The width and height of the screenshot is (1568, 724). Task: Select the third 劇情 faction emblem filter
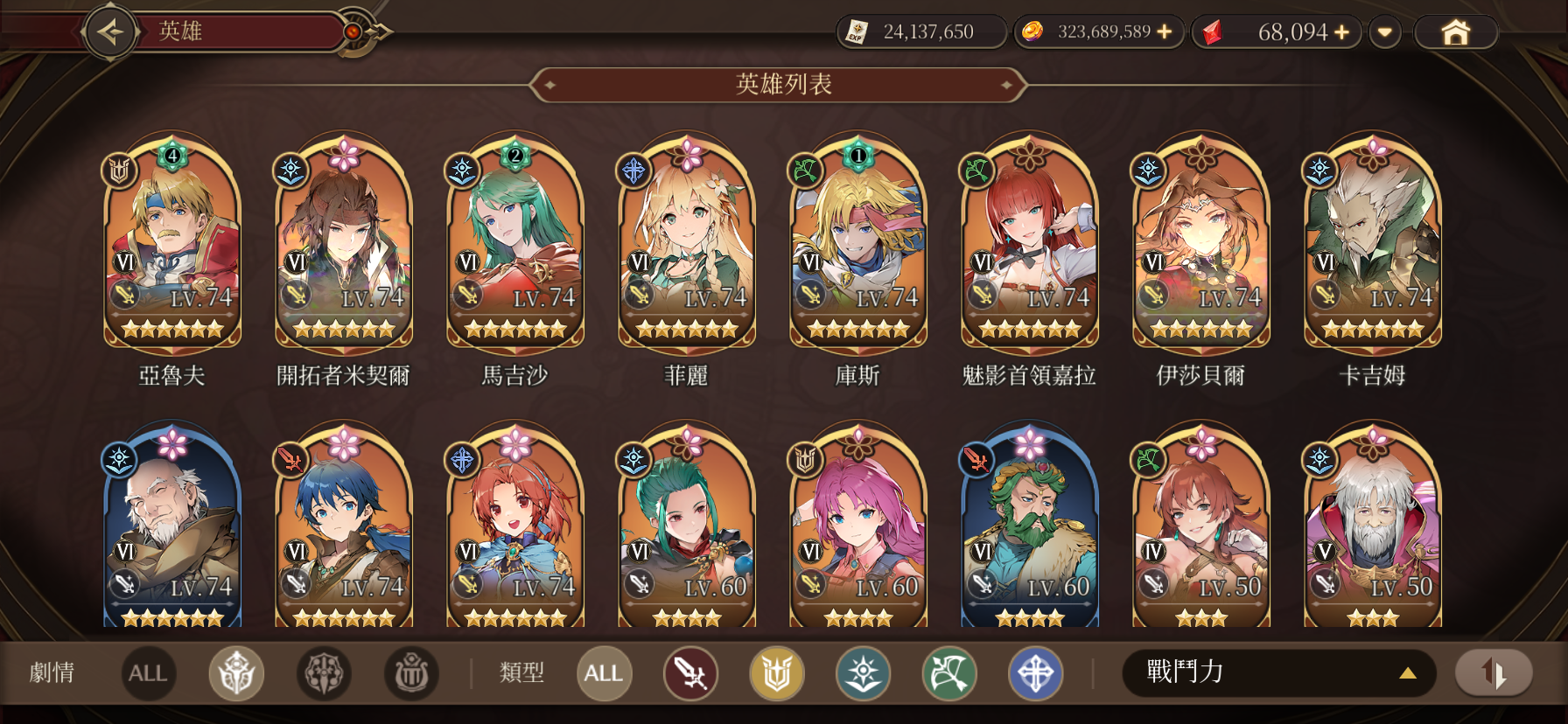[x=411, y=673]
